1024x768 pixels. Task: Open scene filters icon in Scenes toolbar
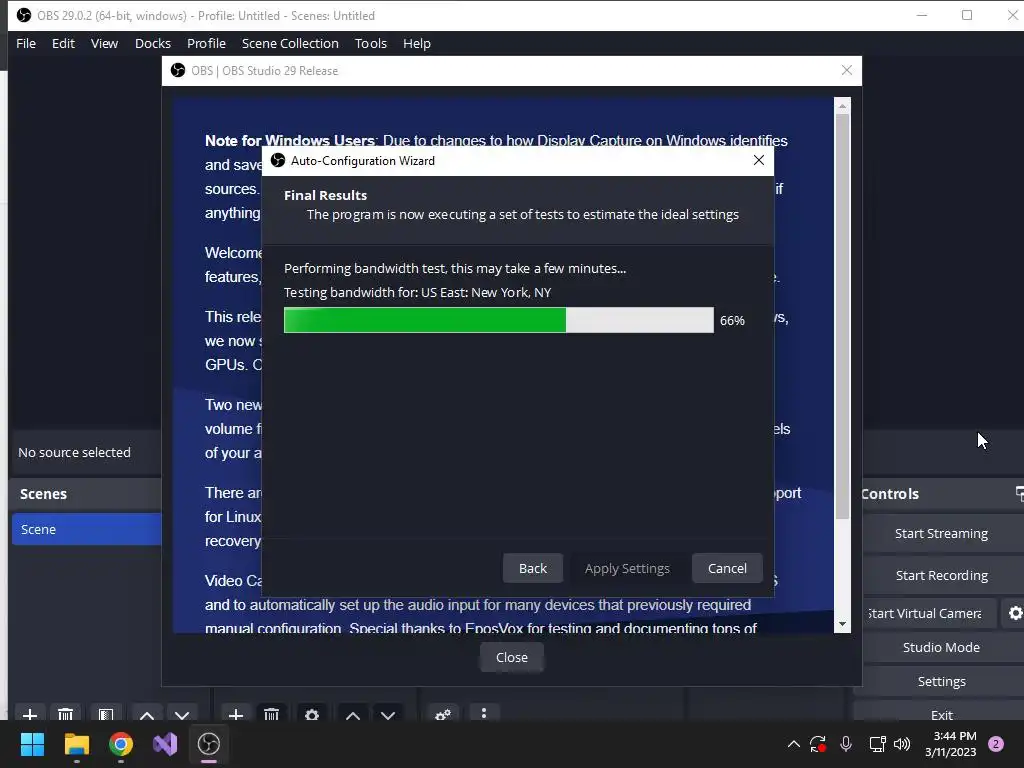coord(106,714)
